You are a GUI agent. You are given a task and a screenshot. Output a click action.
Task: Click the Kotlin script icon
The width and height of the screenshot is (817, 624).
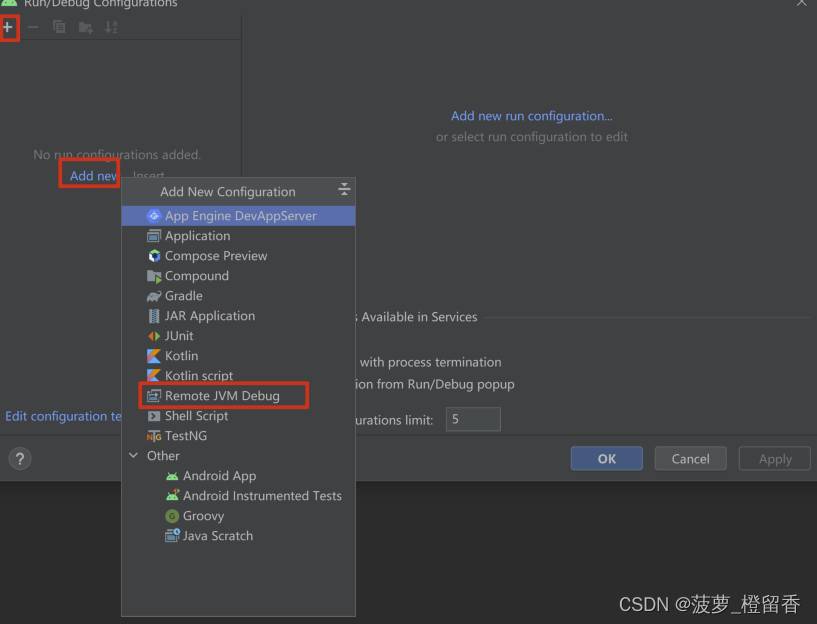[x=154, y=375]
